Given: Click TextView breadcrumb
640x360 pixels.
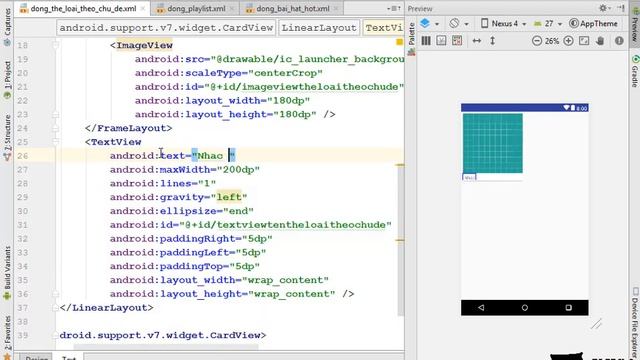Looking at the screenshot, I should tap(384, 28).
